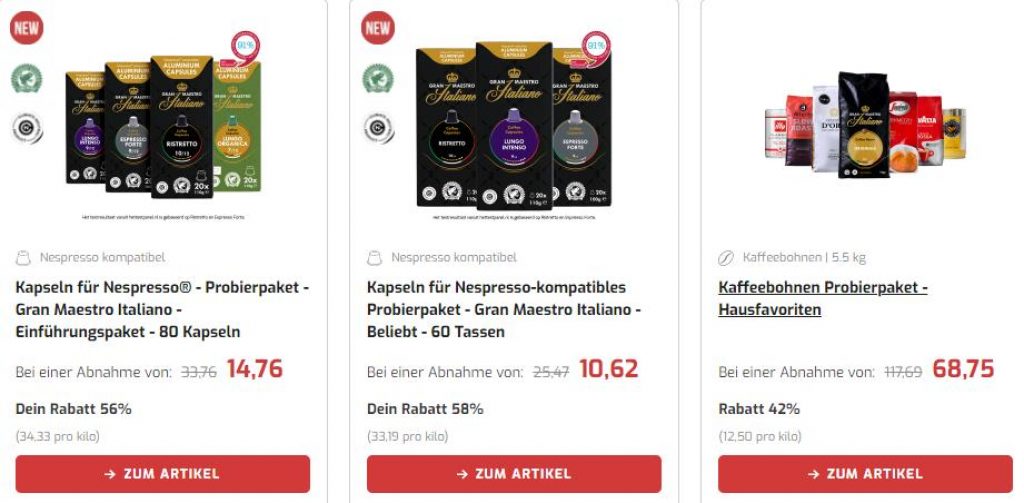
Task: Click Zum Artikel for the 60 Tassen package
Action: pos(514,474)
